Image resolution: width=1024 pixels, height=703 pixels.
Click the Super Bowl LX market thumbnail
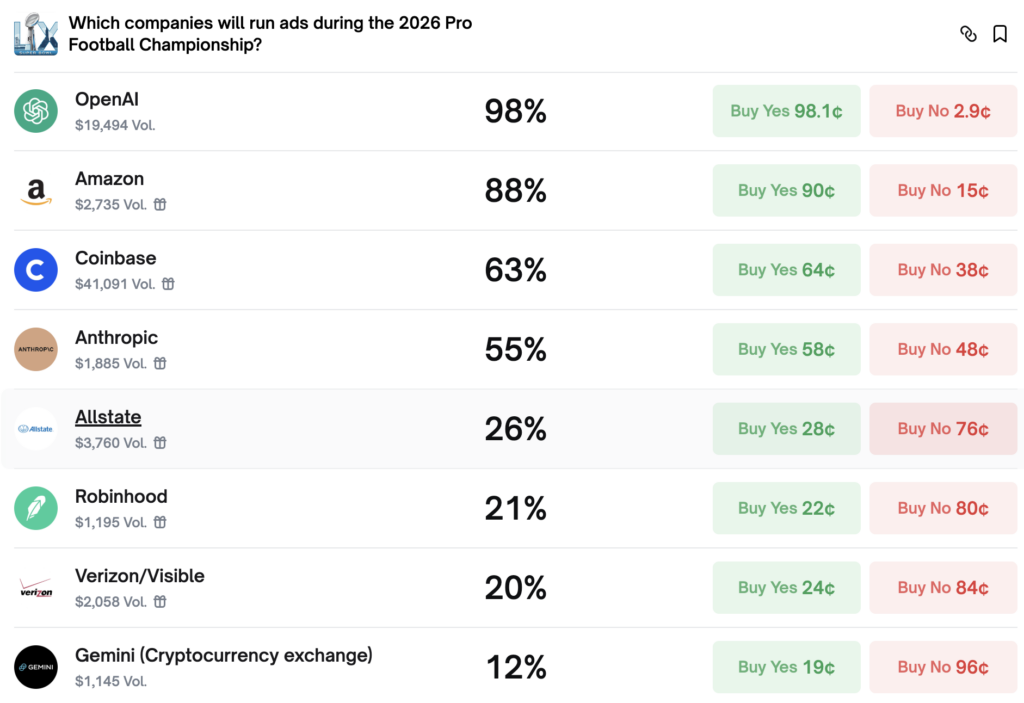coord(36,33)
